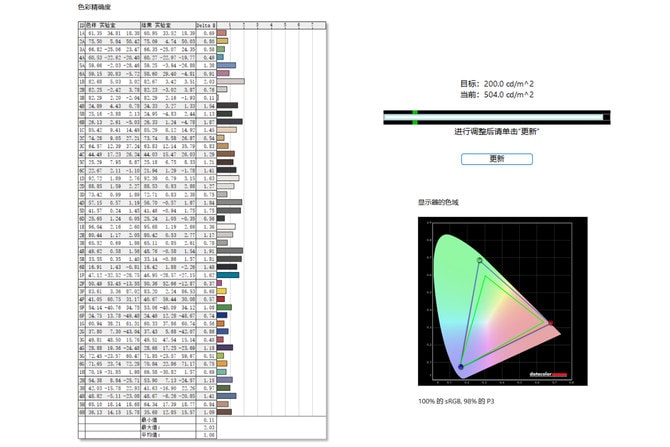The width and height of the screenshot is (670, 447).
Task: Click the teal color bar for patch 1F
Action: click(228, 273)
